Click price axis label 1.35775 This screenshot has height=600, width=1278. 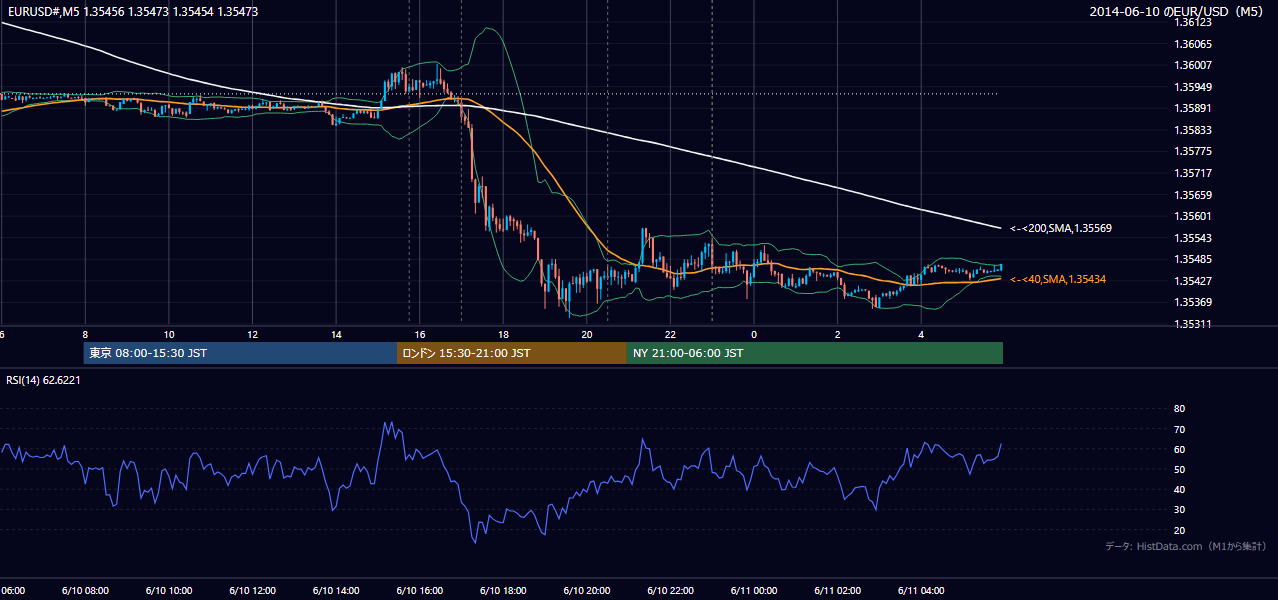tap(1193, 151)
